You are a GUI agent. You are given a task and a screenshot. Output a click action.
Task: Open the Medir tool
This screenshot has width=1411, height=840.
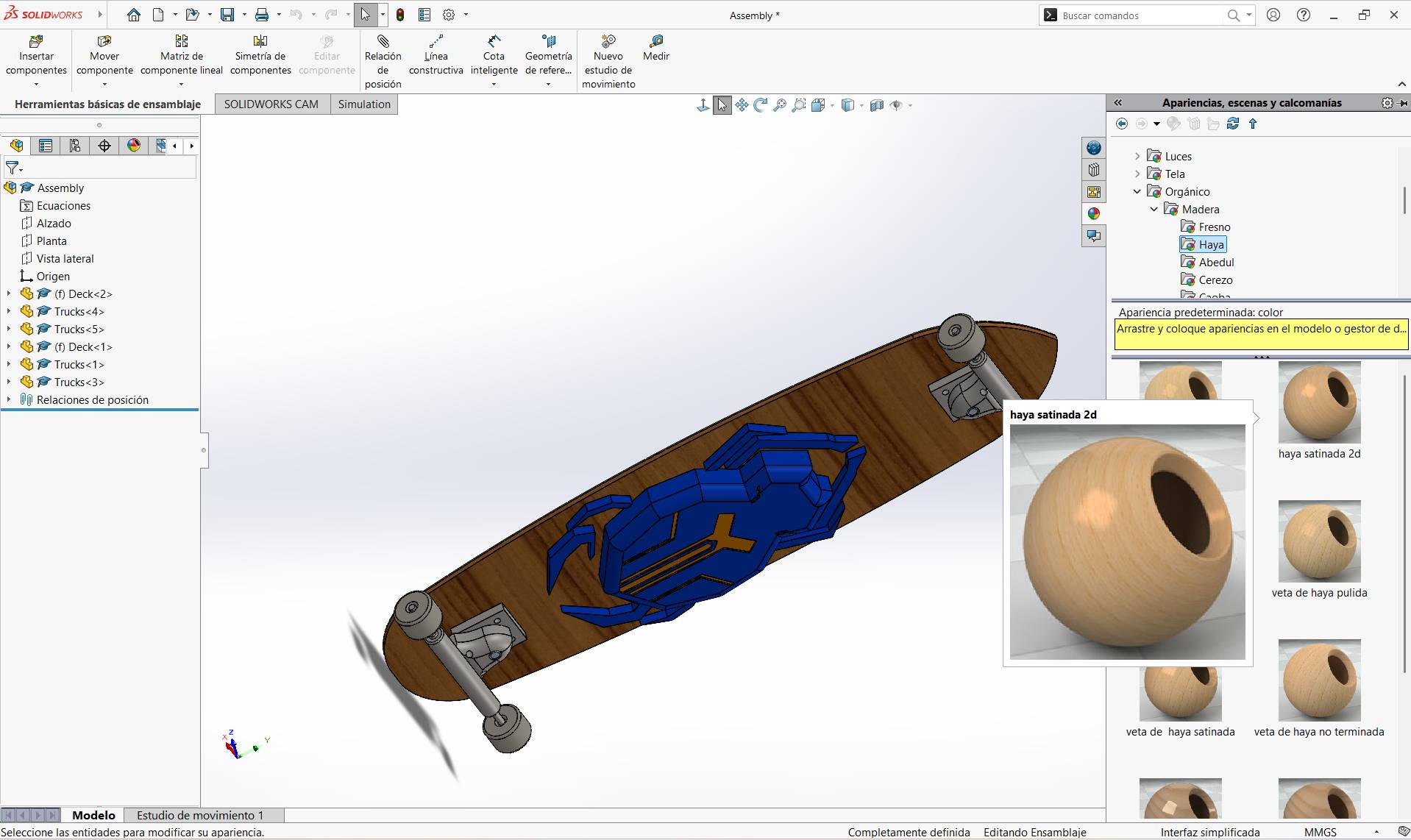tap(655, 50)
